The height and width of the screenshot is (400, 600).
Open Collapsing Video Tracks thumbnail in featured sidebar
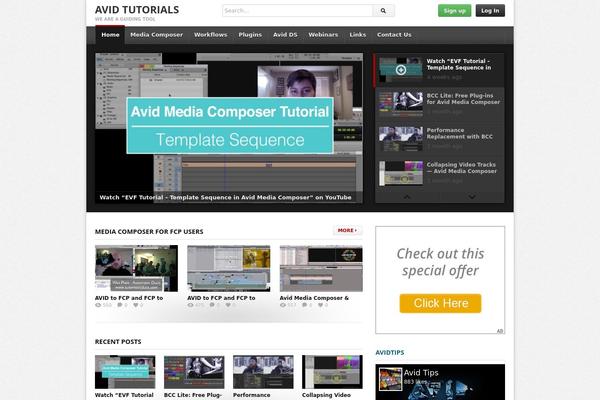[x=401, y=173]
